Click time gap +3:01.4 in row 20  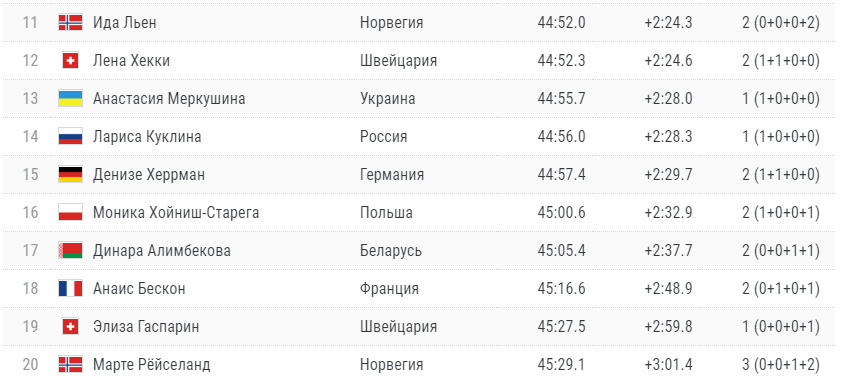click(x=668, y=365)
